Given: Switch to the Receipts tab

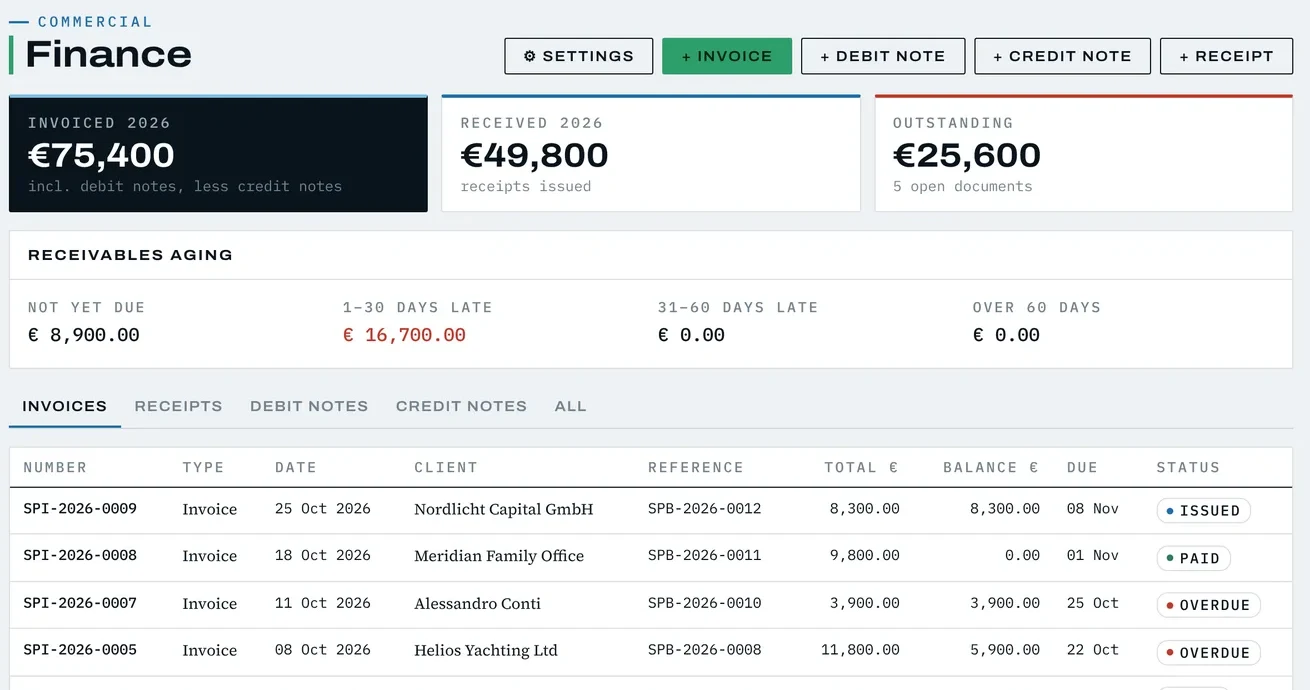Looking at the screenshot, I should [x=178, y=406].
